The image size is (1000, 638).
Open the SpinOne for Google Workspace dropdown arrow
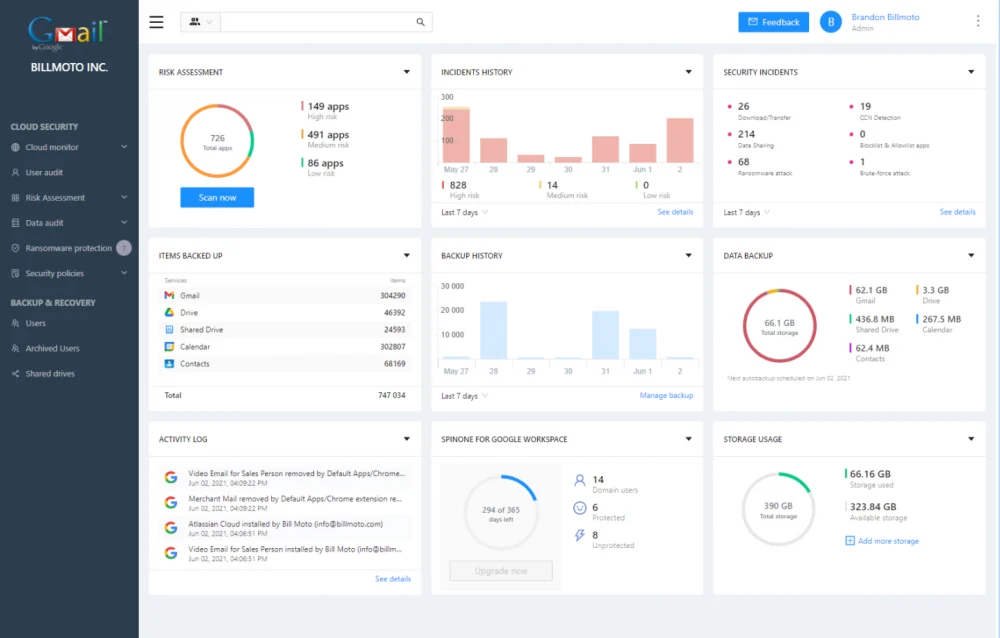pos(688,439)
